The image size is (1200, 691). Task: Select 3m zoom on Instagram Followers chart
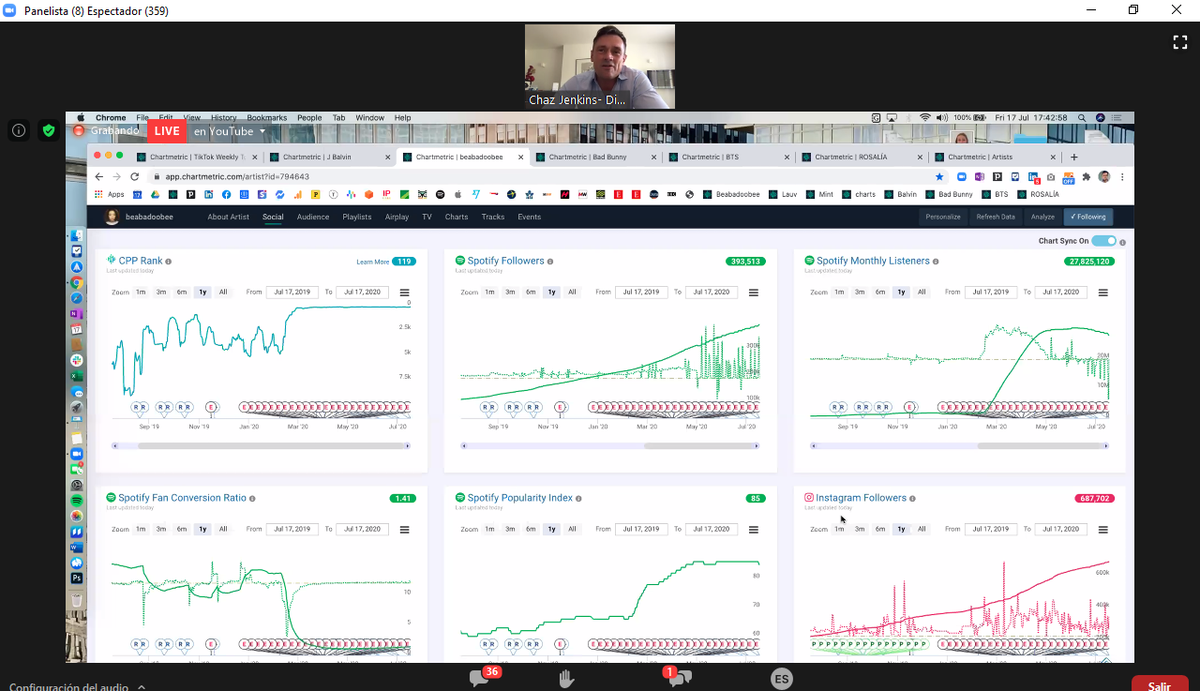point(859,529)
